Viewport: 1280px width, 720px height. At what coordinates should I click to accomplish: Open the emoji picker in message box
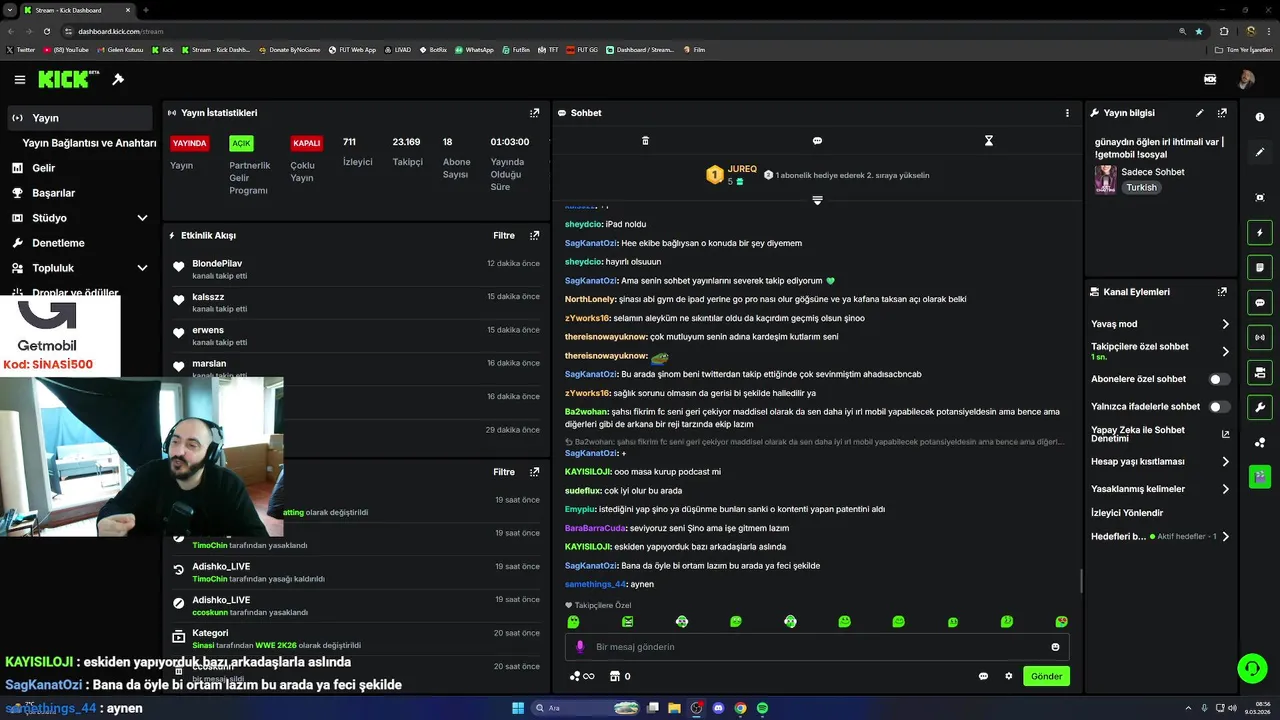click(x=1055, y=647)
